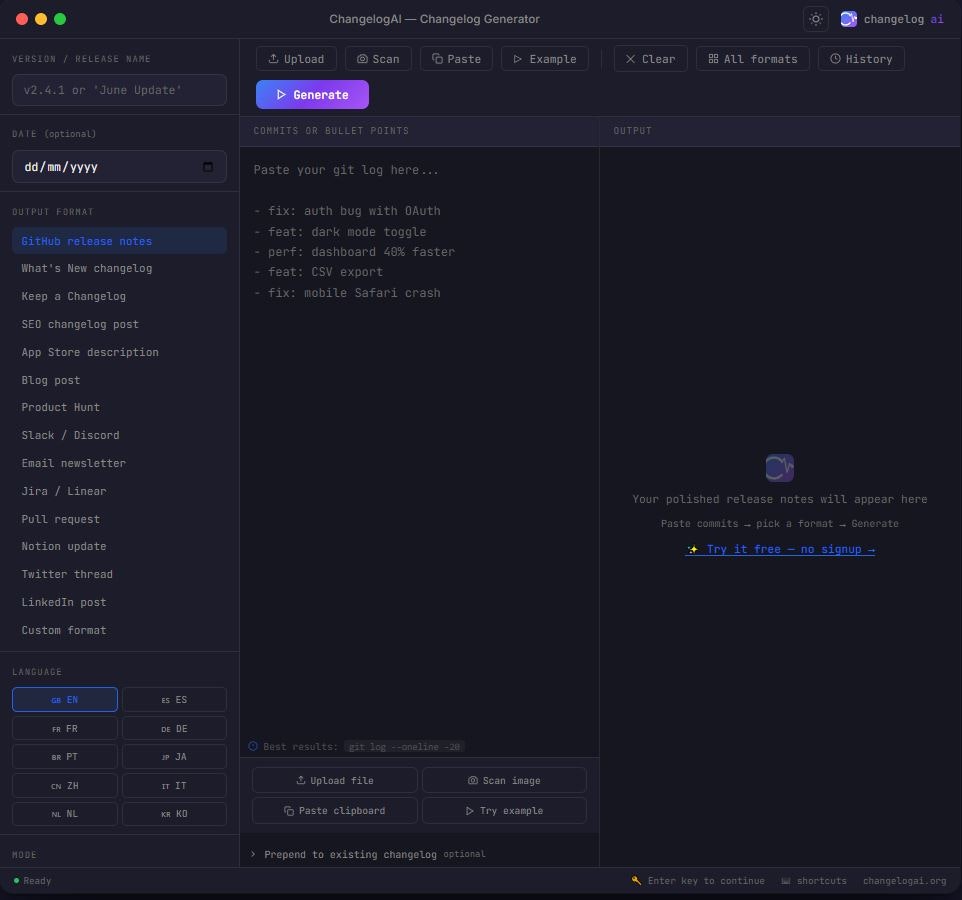The width and height of the screenshot is (962, 900).
Task: Choose ES Spanish language
Action: 174,699
